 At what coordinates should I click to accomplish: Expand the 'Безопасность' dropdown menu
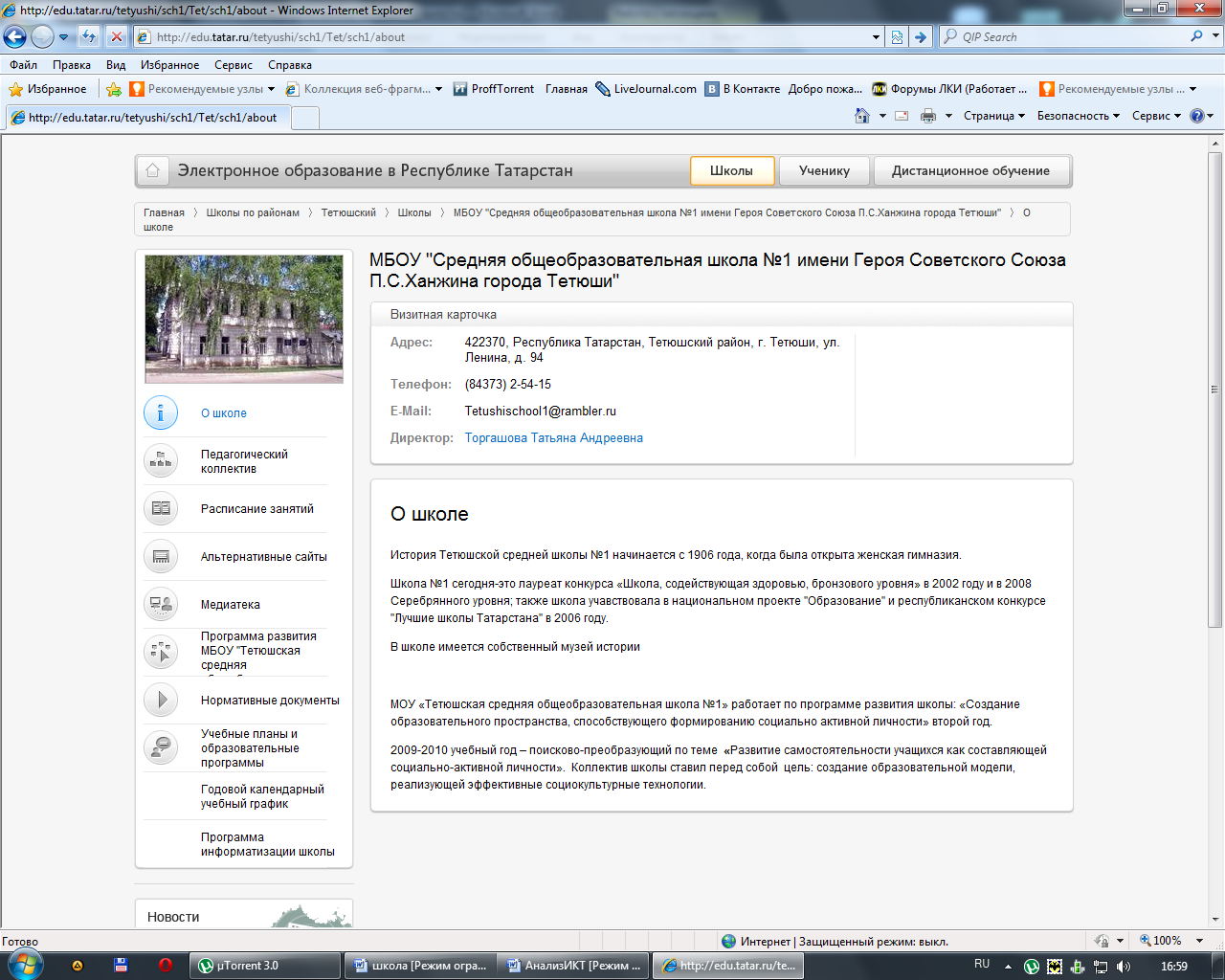(x=1078, y=116)
